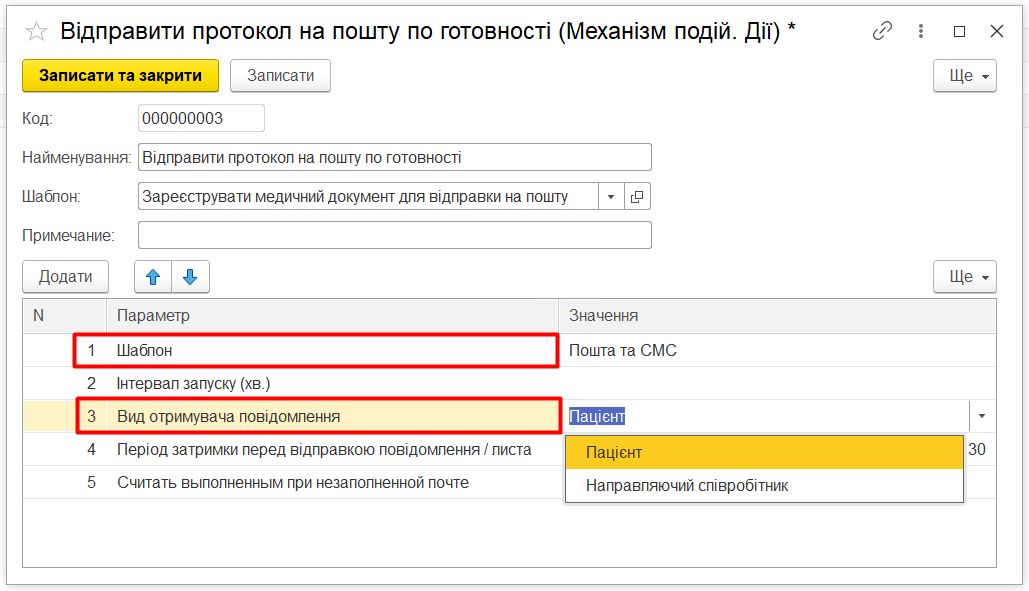Move selected row up with blue arrow
Image resolution: width=1029 pixels, height=591 pixels.
[153, 277]
